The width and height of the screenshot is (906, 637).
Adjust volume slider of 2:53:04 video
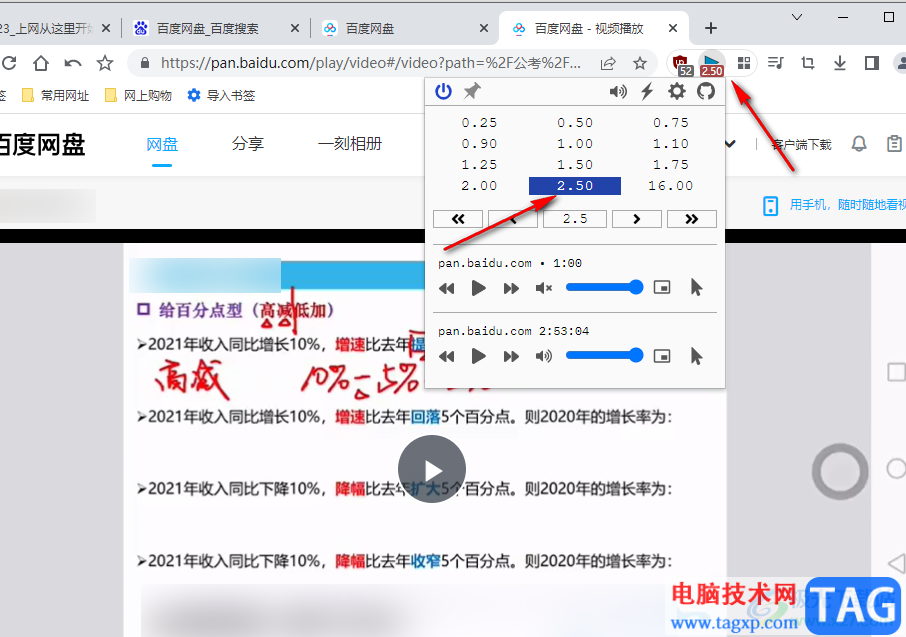(x=604, y=355)
